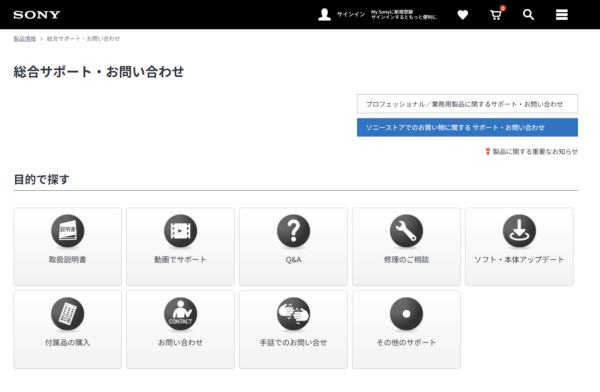Image resolution: width=600 pixels, height=392 pixels.
Task: Open the shopping cart icon
Action: coord(496,14)
